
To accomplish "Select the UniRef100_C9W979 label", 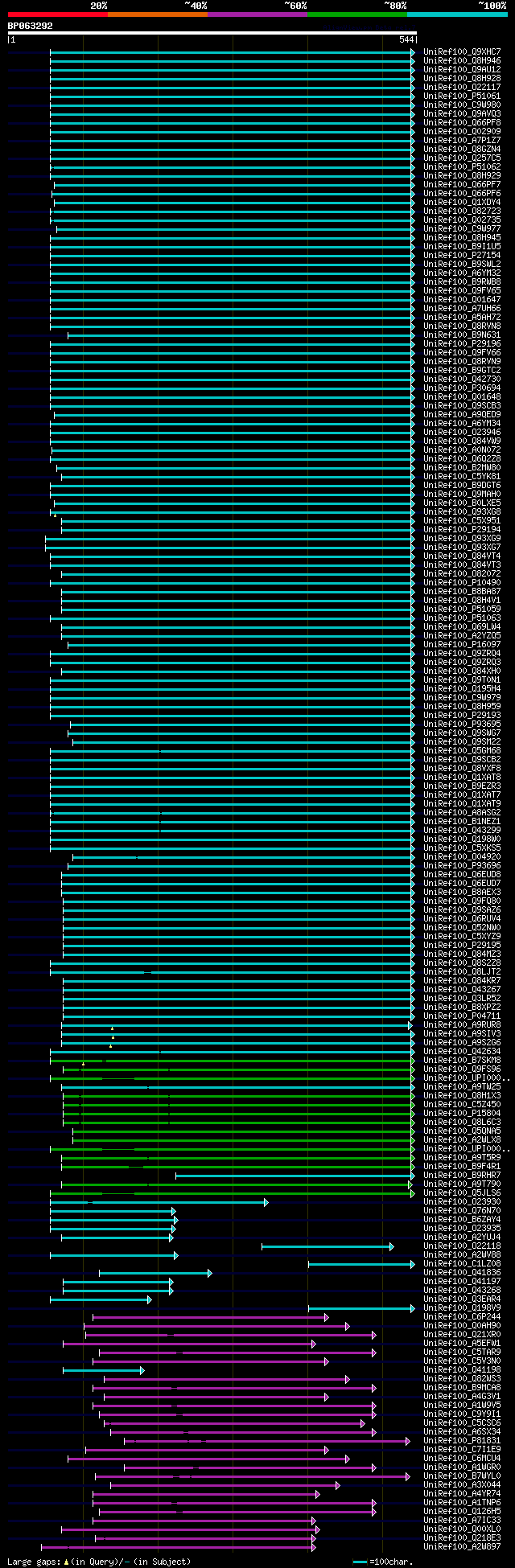I will 462,697.
